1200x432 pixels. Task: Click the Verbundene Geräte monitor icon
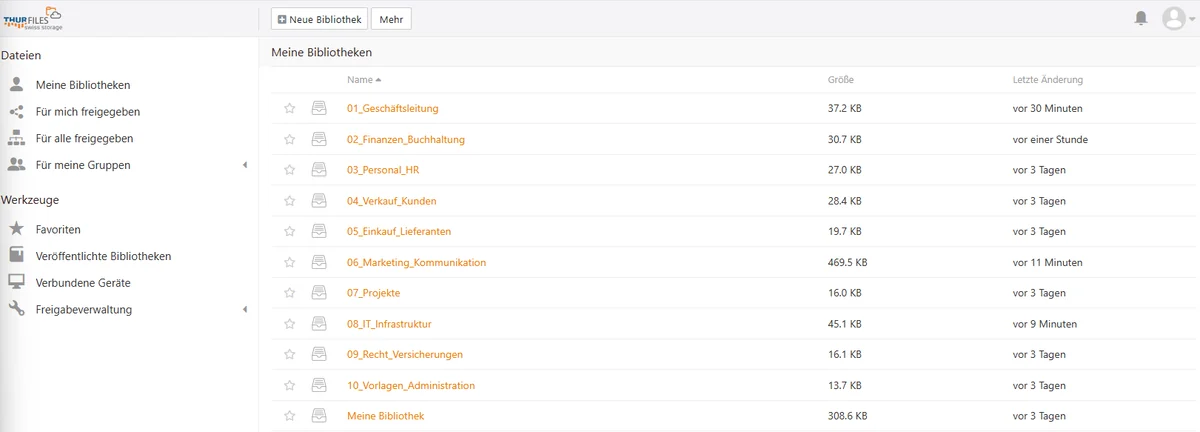click(16, 283)
